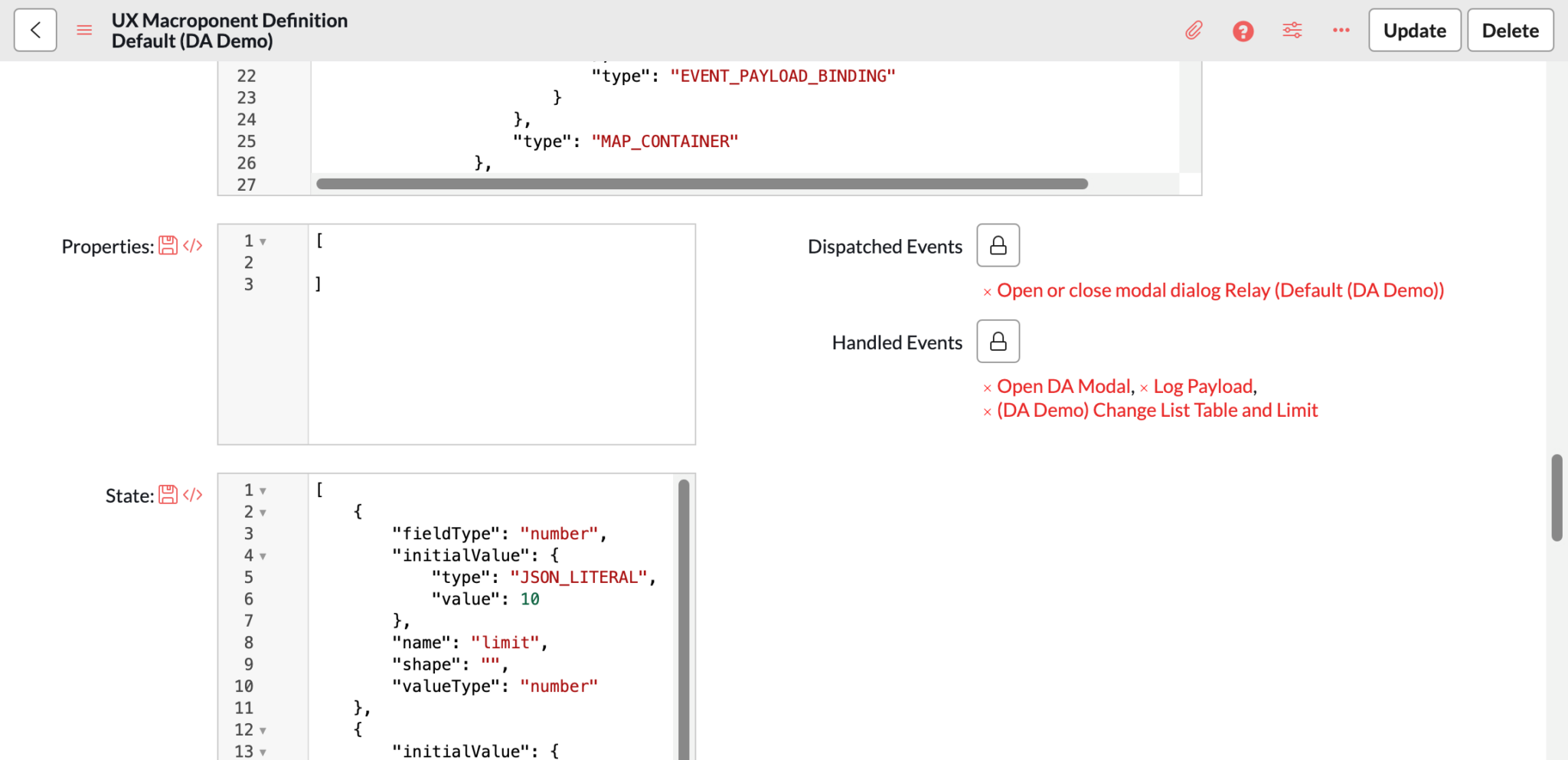Image resolution: width=1568 pixels, height=760 pixels.
Task: Format State code with the code icon
Action: [x=192, y=495]
